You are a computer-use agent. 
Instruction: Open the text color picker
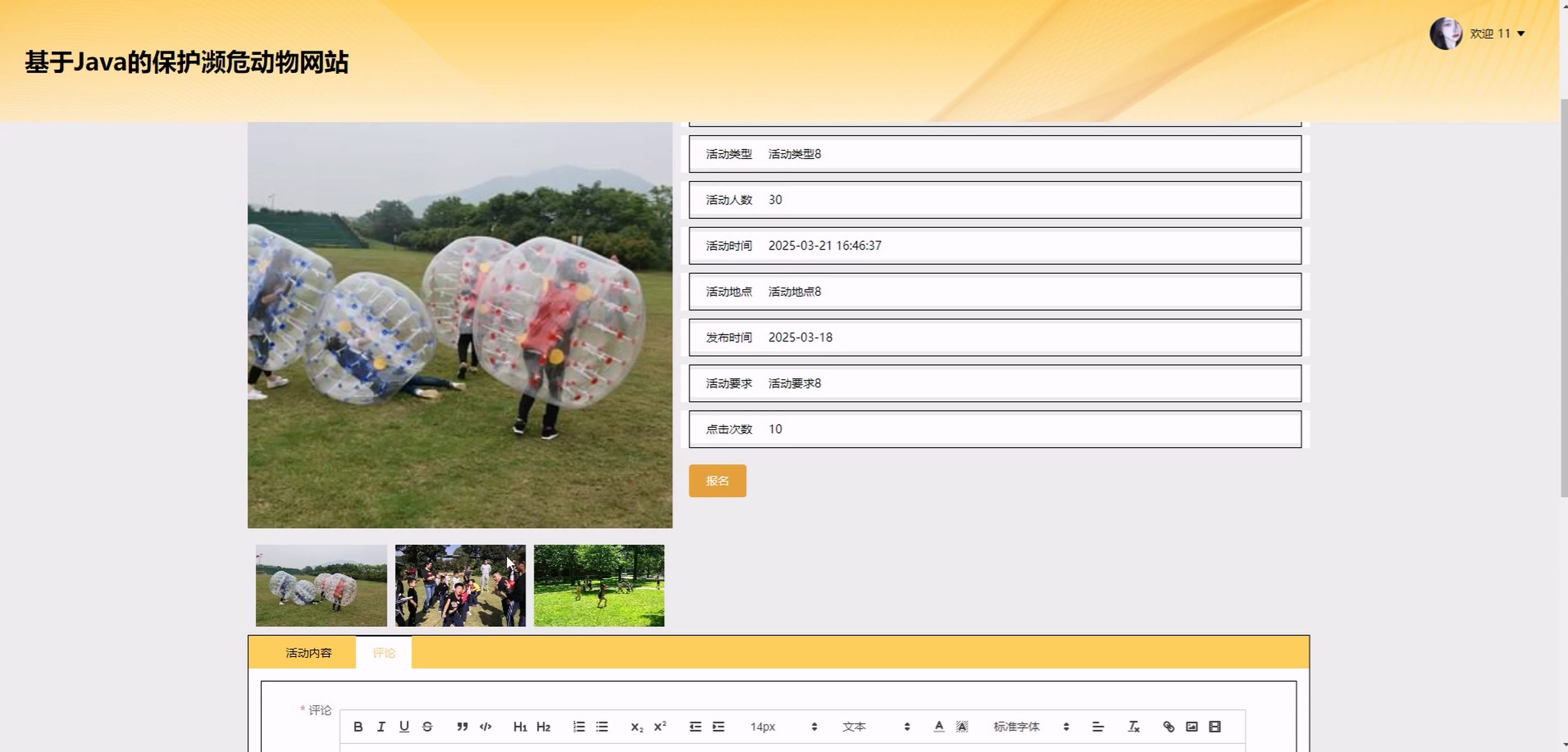[x=939, y=726]
